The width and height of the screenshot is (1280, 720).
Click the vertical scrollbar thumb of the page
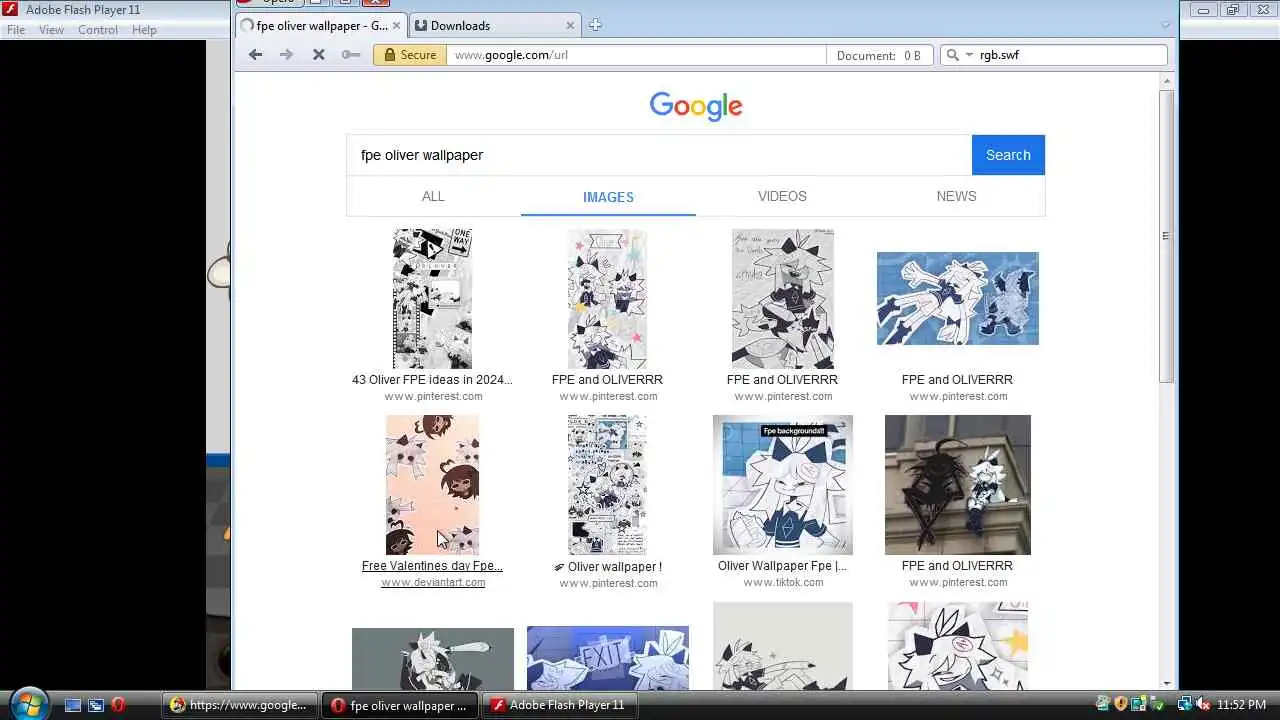[x=1166, y=236]
